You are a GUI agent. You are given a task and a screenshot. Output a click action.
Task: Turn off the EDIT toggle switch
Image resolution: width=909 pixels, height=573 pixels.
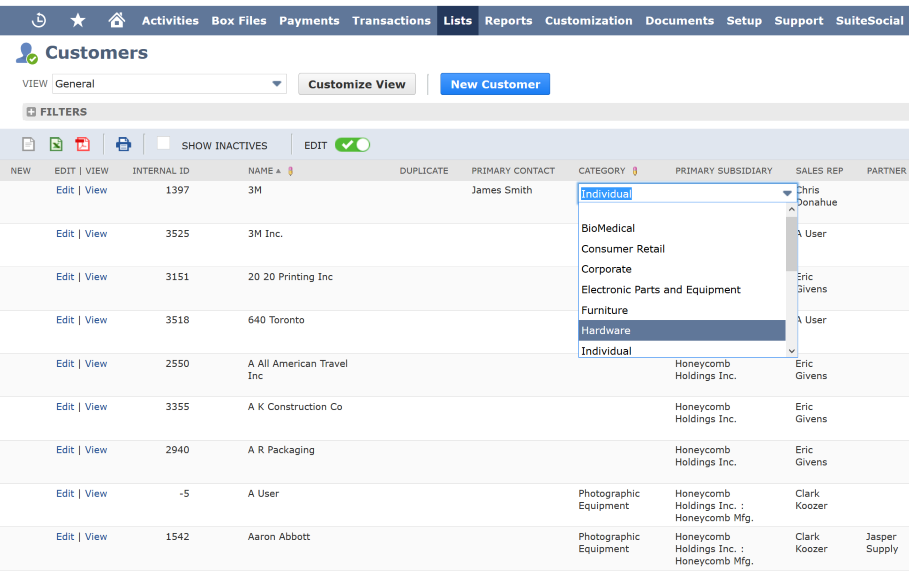point(352,145)
